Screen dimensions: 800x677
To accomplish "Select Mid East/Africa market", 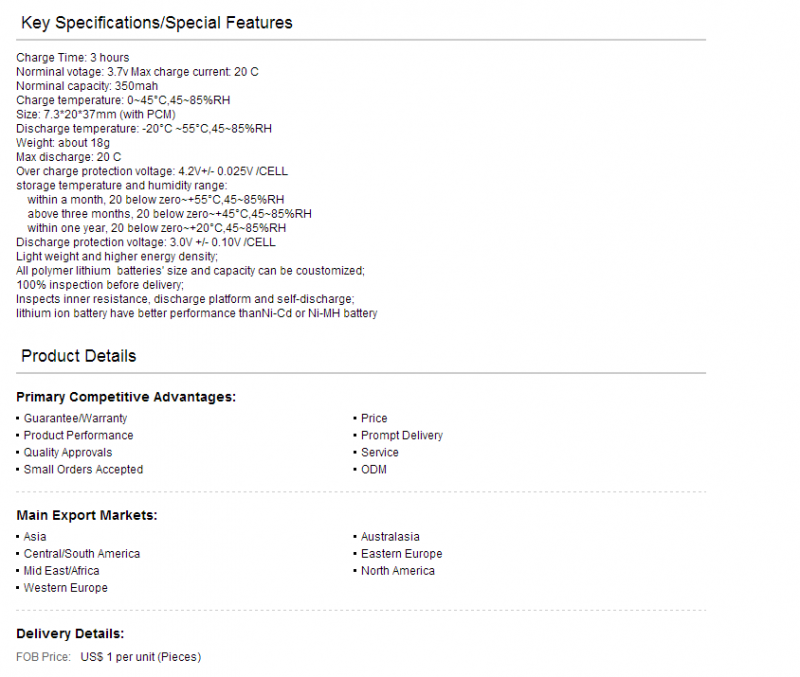I will (x=61, y=571).
